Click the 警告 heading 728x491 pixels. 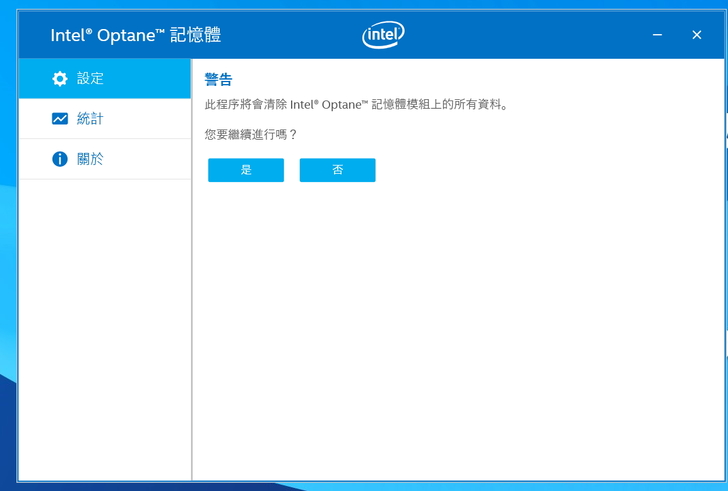coord(218,80)
